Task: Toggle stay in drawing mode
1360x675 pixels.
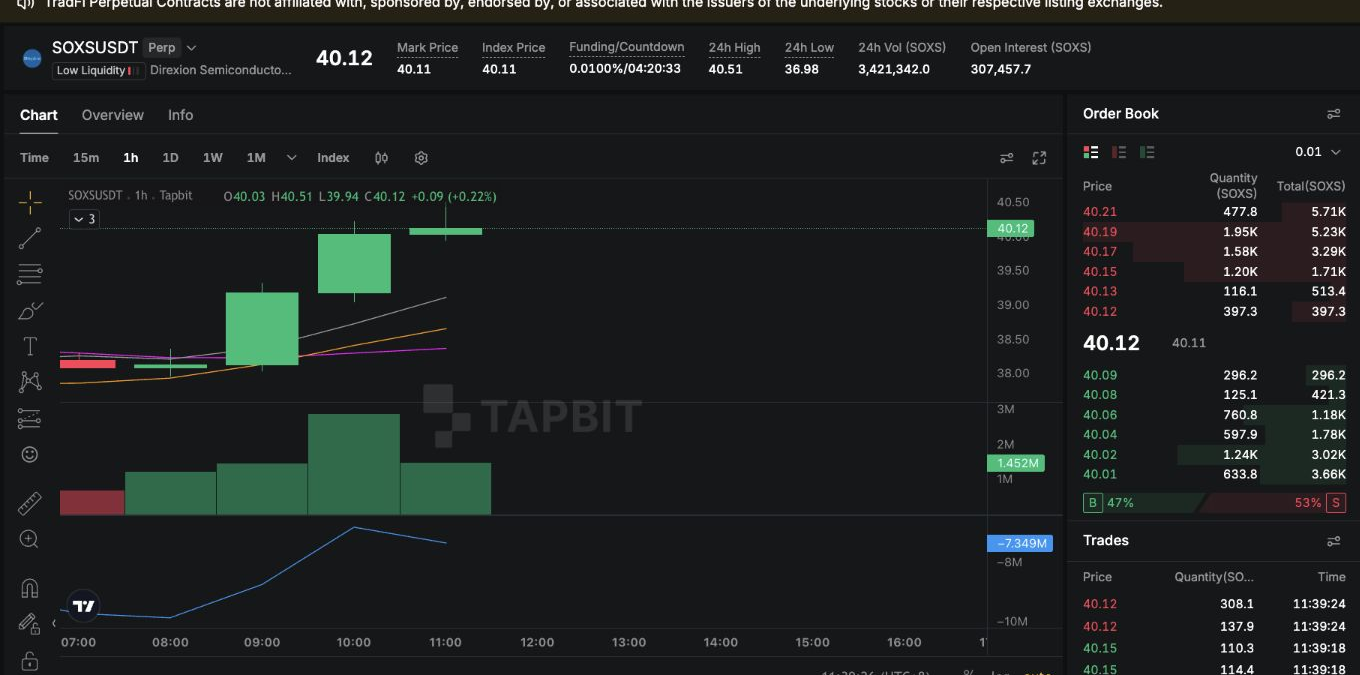Action: click(30, 624)
